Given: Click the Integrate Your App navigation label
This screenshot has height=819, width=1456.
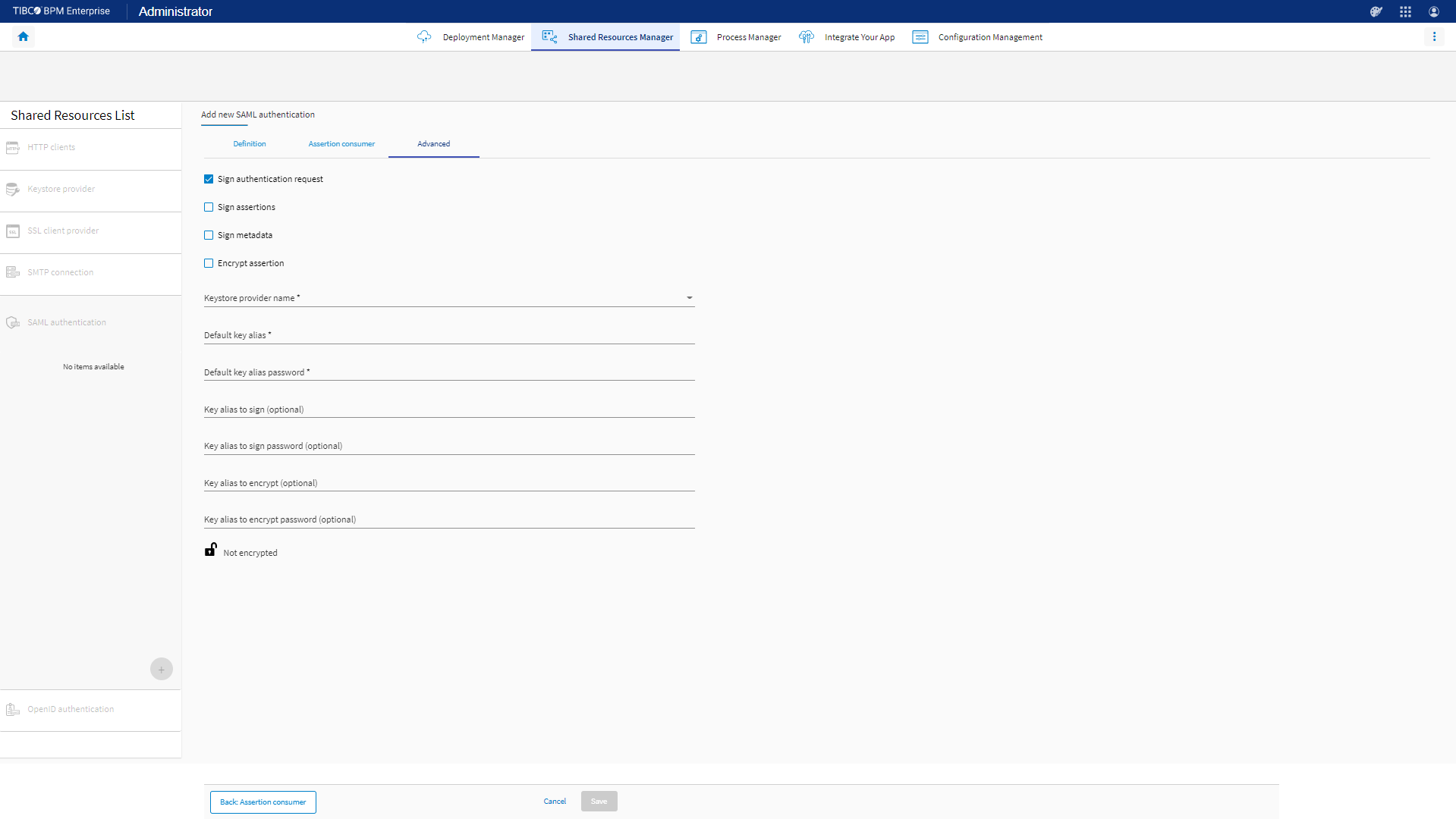Looking at the screenshot, I should [x=860, y=37].
